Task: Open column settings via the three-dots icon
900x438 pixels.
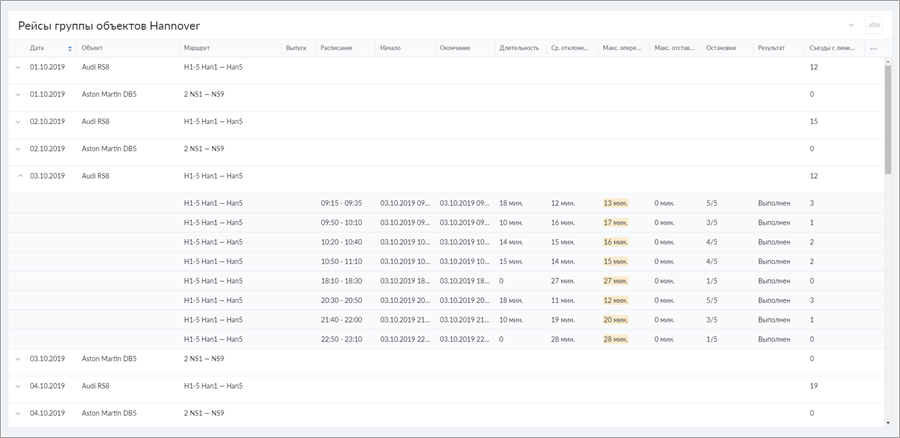Action: [873, 48]
